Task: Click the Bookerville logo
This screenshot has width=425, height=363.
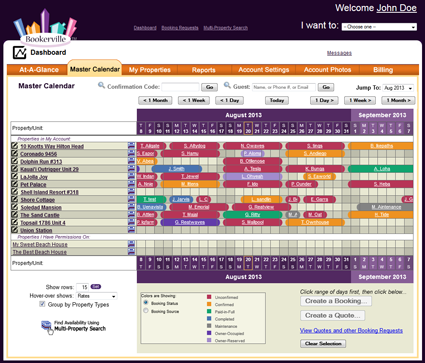Action: [x=45, y=28]
